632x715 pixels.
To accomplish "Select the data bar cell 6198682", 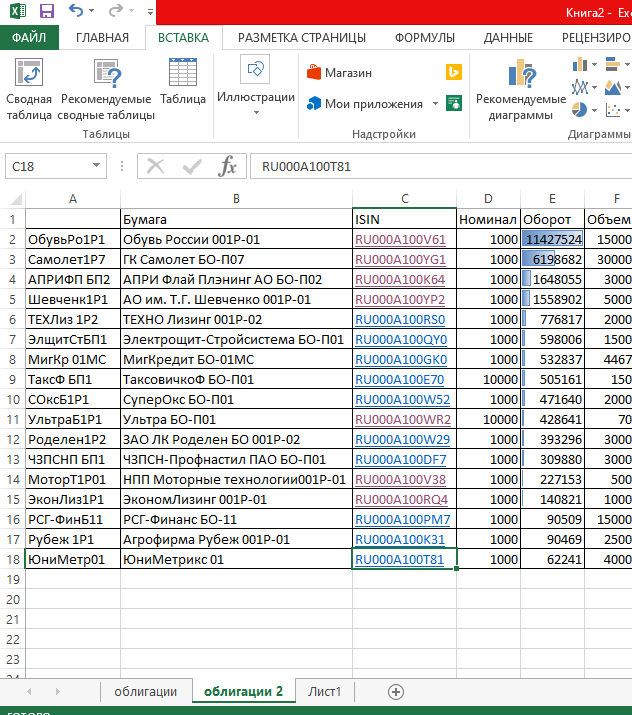I will click(552, 259).
